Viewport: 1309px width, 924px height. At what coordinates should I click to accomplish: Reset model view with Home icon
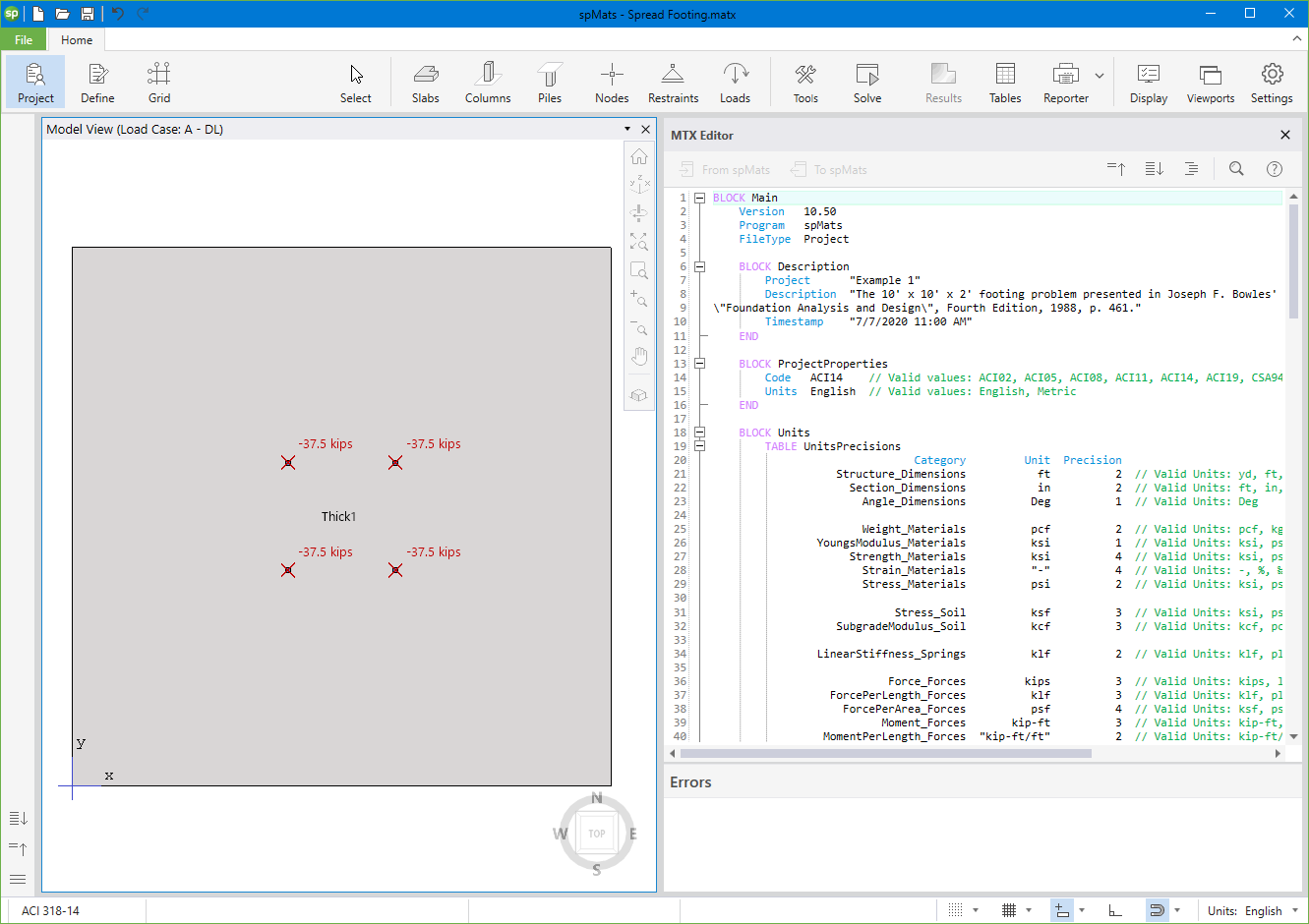(x=639, y=157)
